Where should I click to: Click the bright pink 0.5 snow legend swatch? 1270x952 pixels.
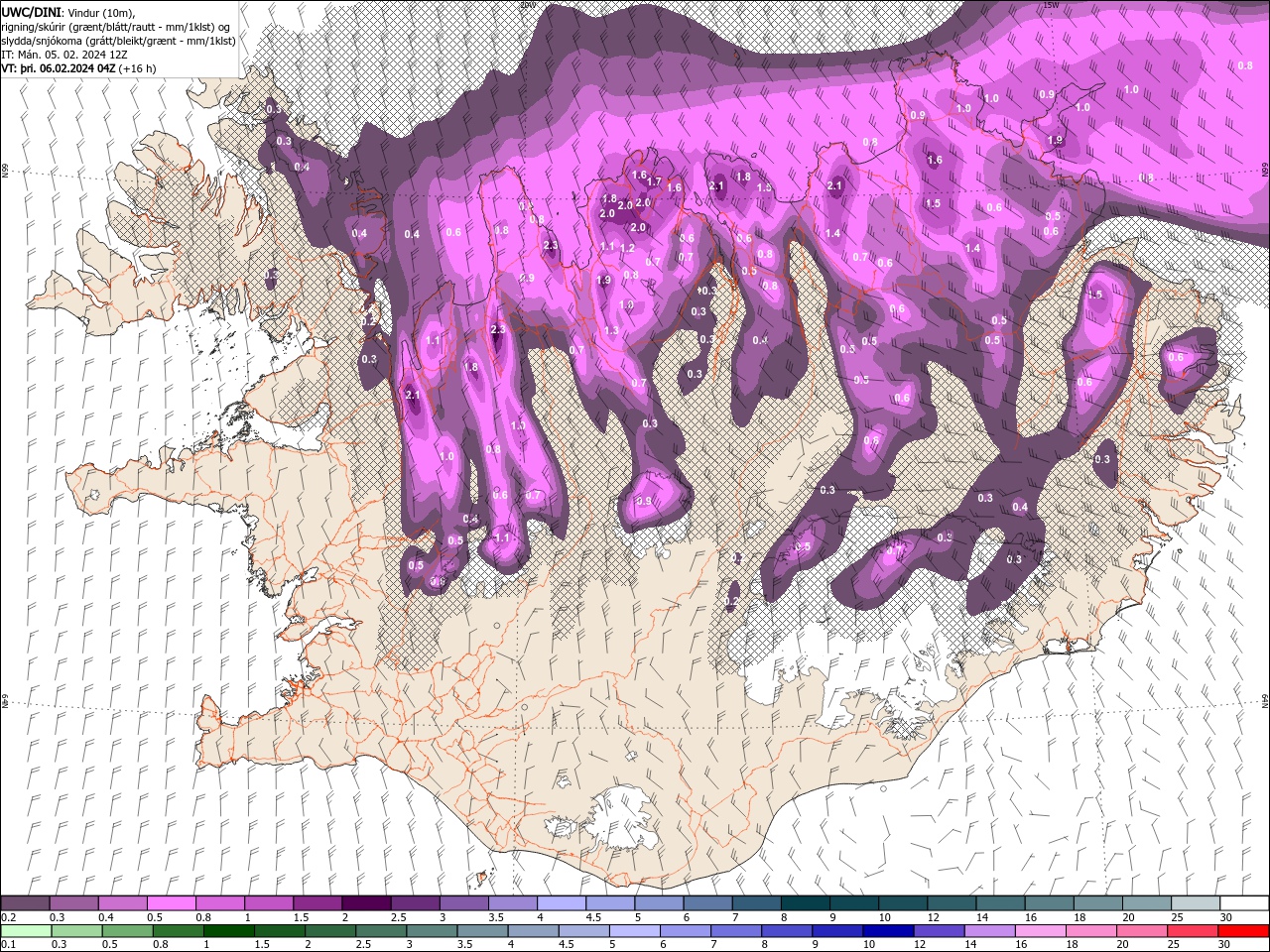[172, 903]
